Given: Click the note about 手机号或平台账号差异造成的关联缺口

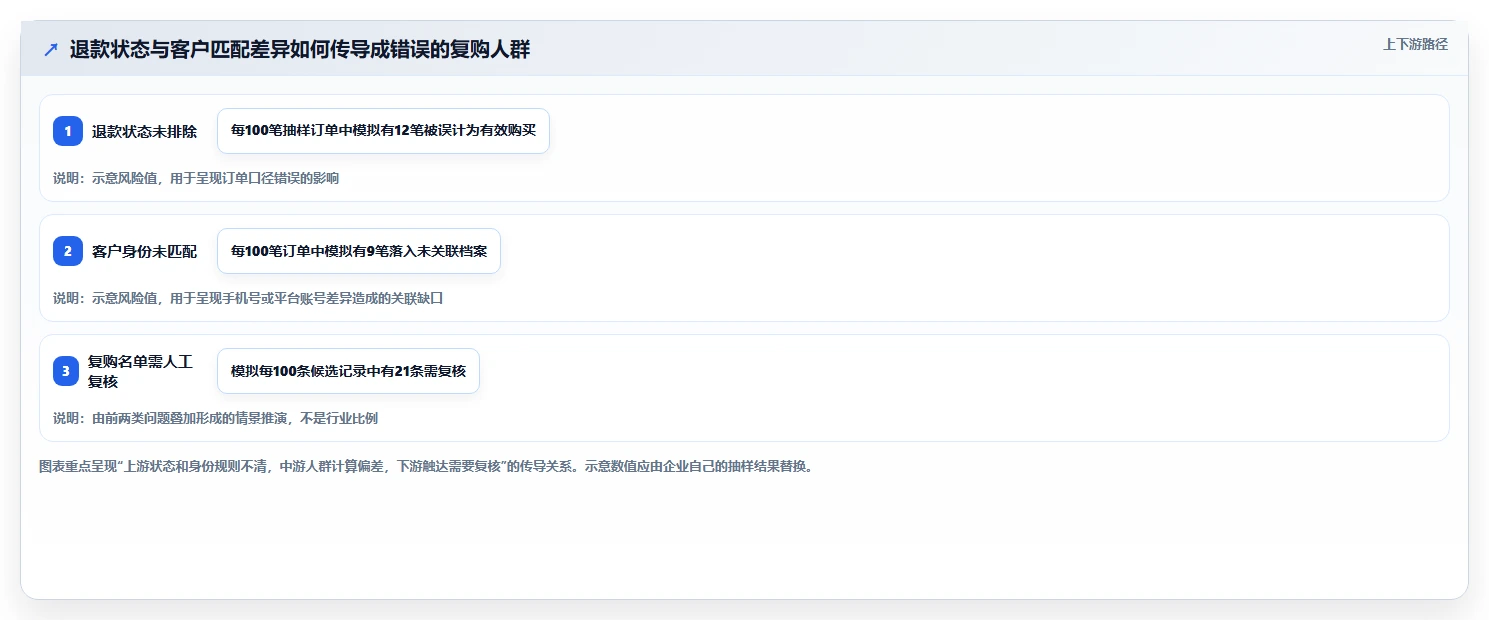Looking at the screenshot, I should coord(248,298).
